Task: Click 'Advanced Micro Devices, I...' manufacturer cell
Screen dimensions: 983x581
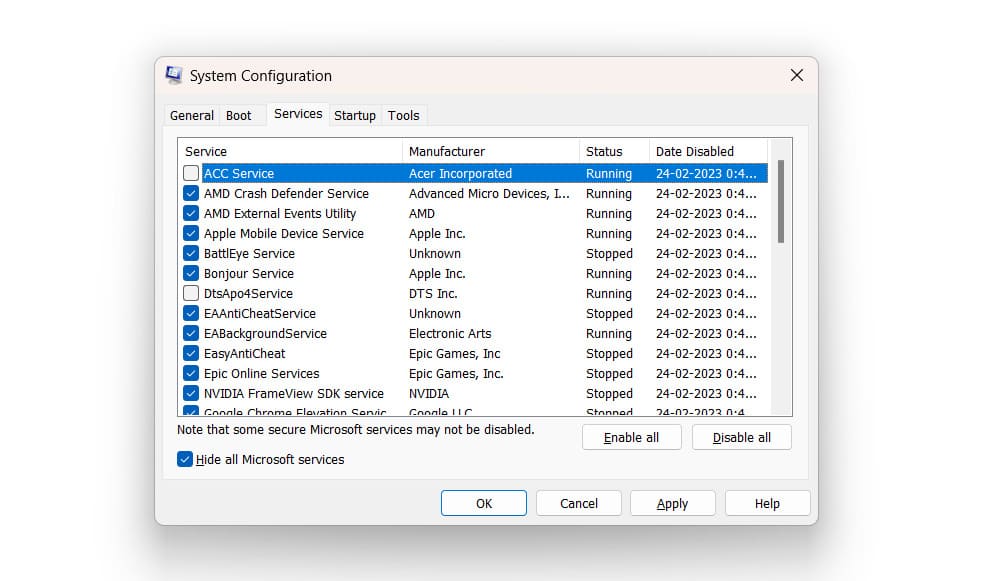Action: (489, 194)
